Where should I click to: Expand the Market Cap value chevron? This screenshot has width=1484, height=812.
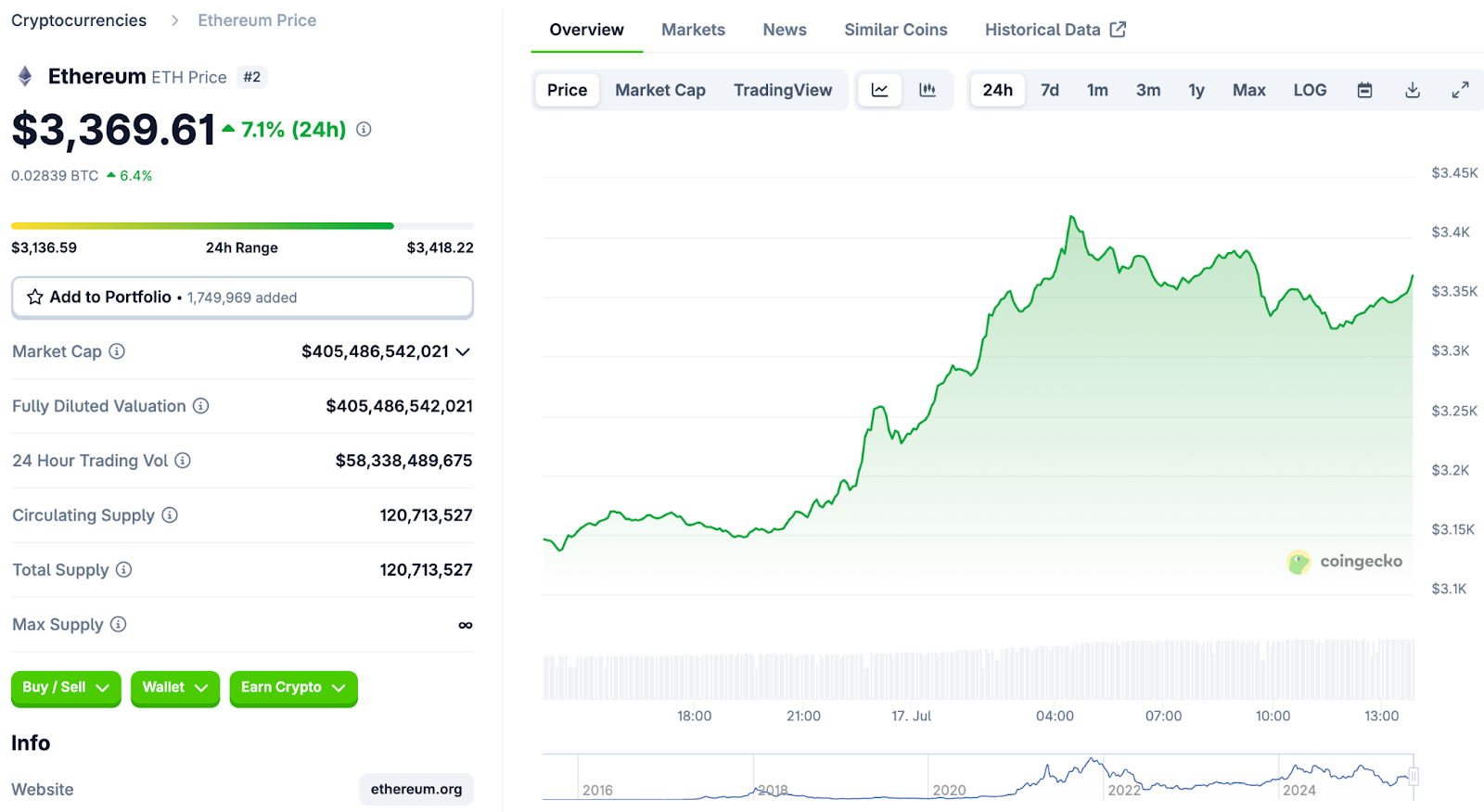click(x=463, y=351)
